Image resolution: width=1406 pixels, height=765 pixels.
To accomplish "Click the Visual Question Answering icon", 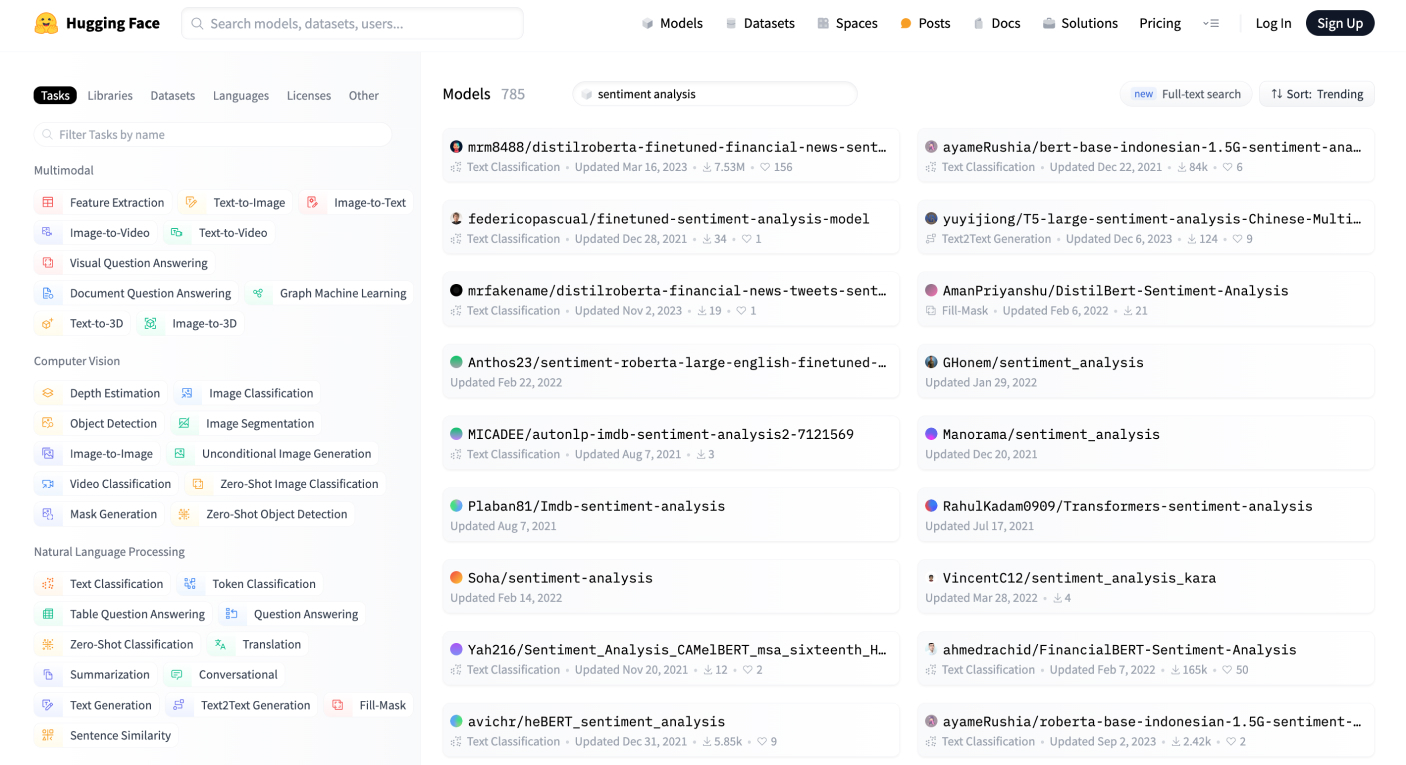I will point(48,264).
